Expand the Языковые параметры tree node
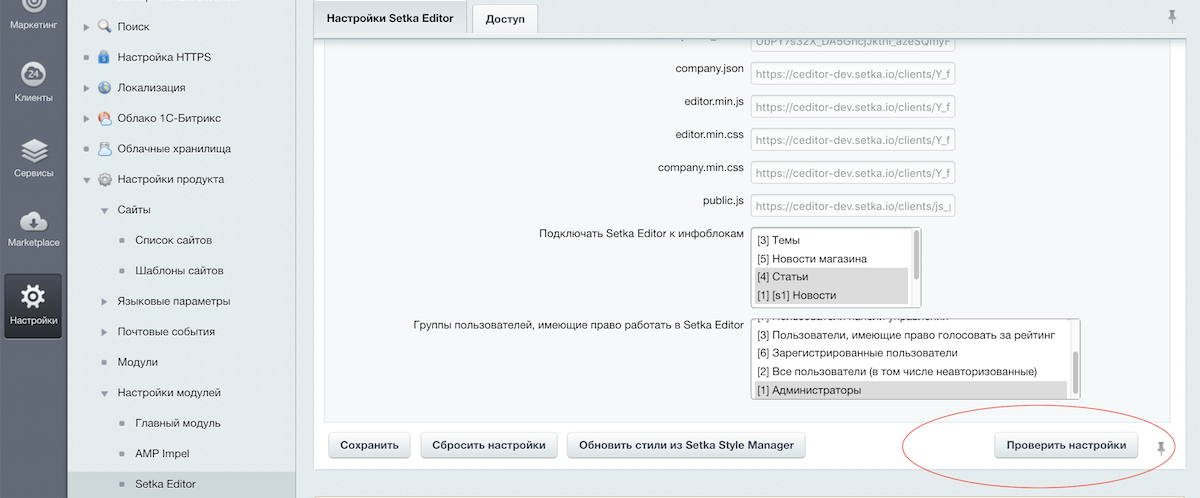 click(105, 301)
